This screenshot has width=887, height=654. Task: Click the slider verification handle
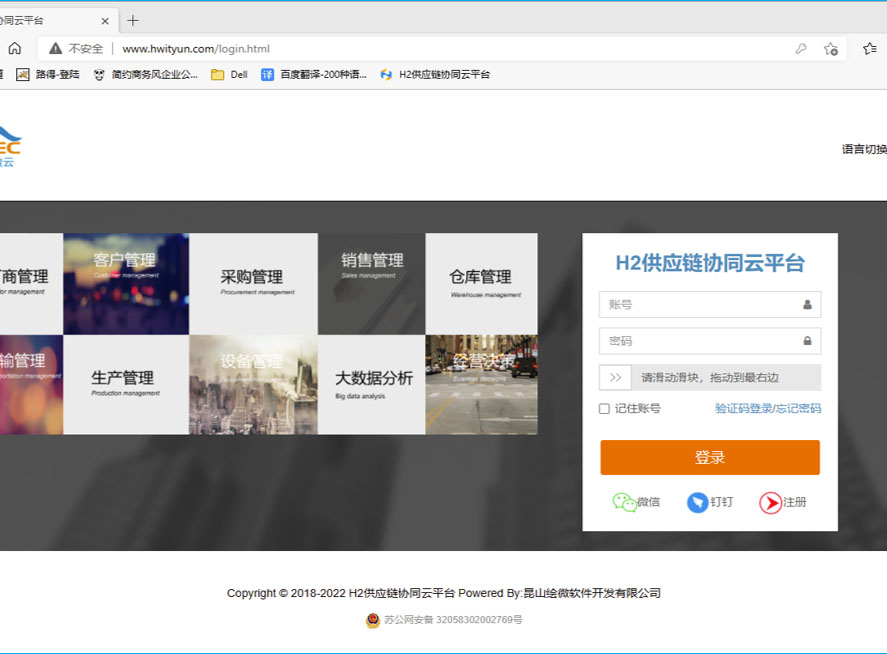[x=615, y=377]
